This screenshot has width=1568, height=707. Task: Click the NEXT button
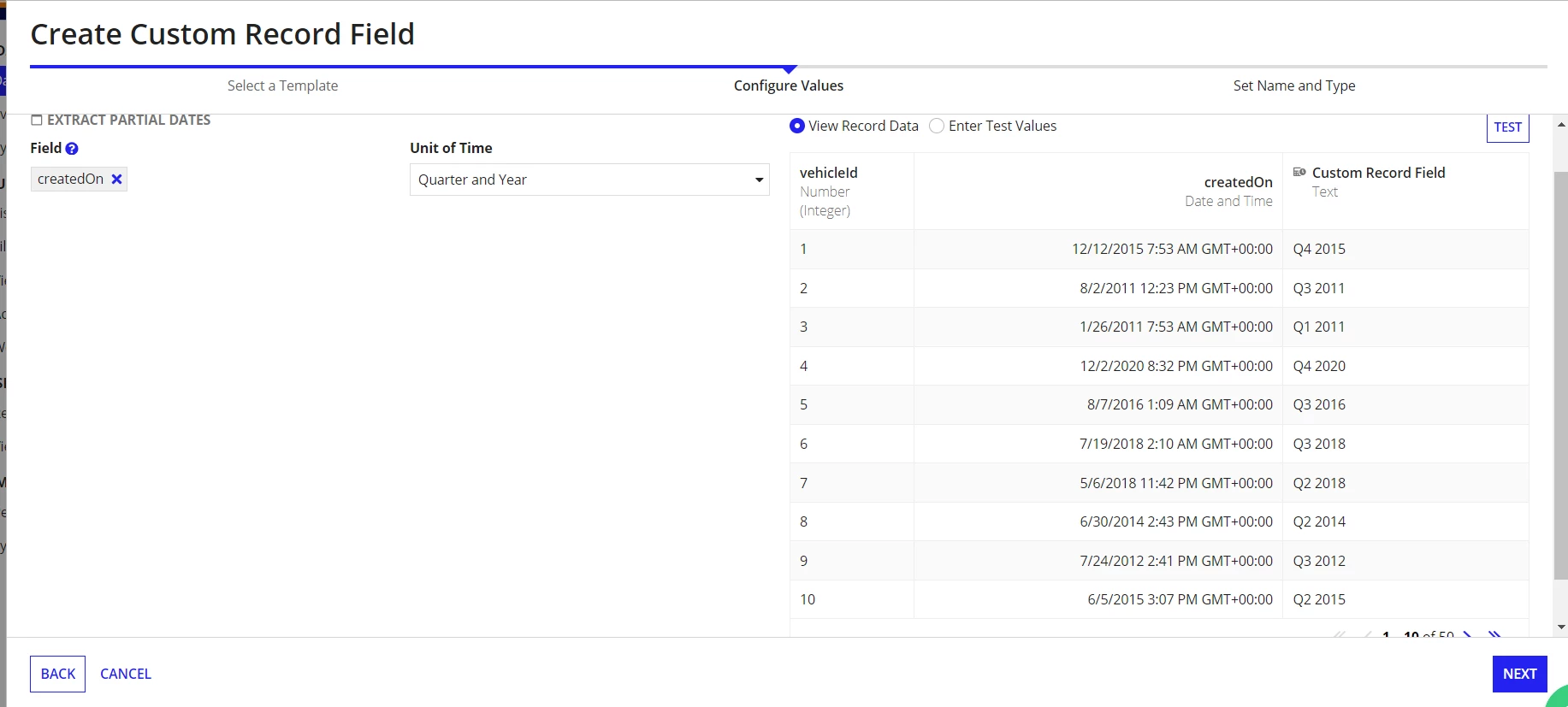[x=1519, y=674]
